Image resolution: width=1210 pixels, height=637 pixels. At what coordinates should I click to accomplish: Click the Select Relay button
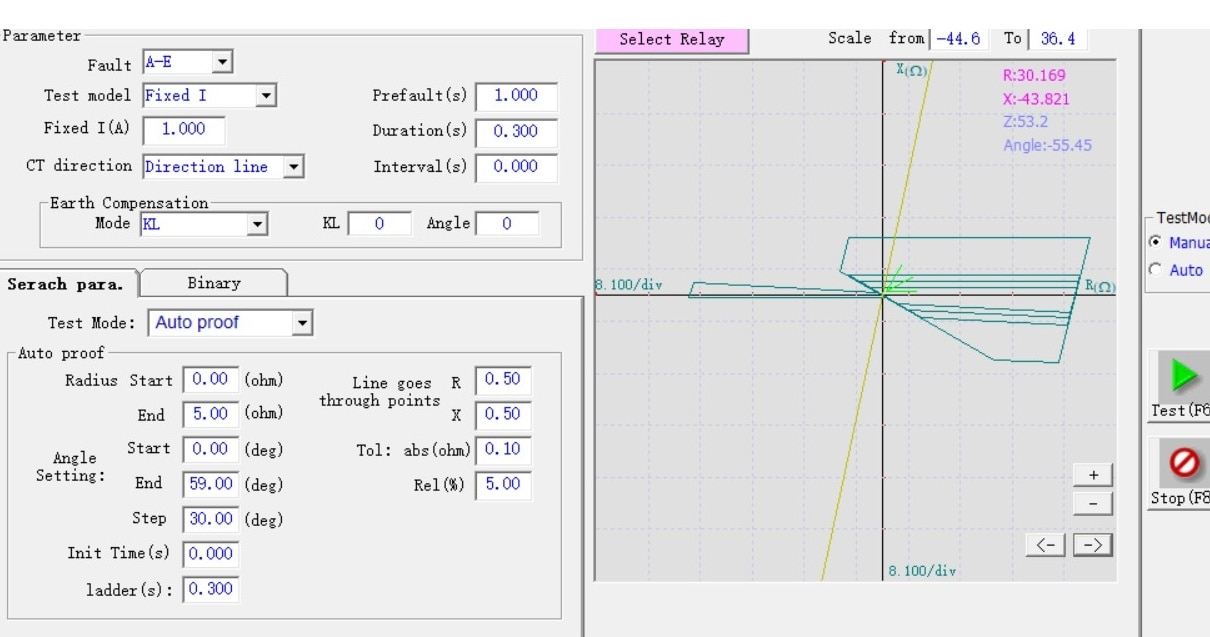pyautogui.click(x=672, y=39)
